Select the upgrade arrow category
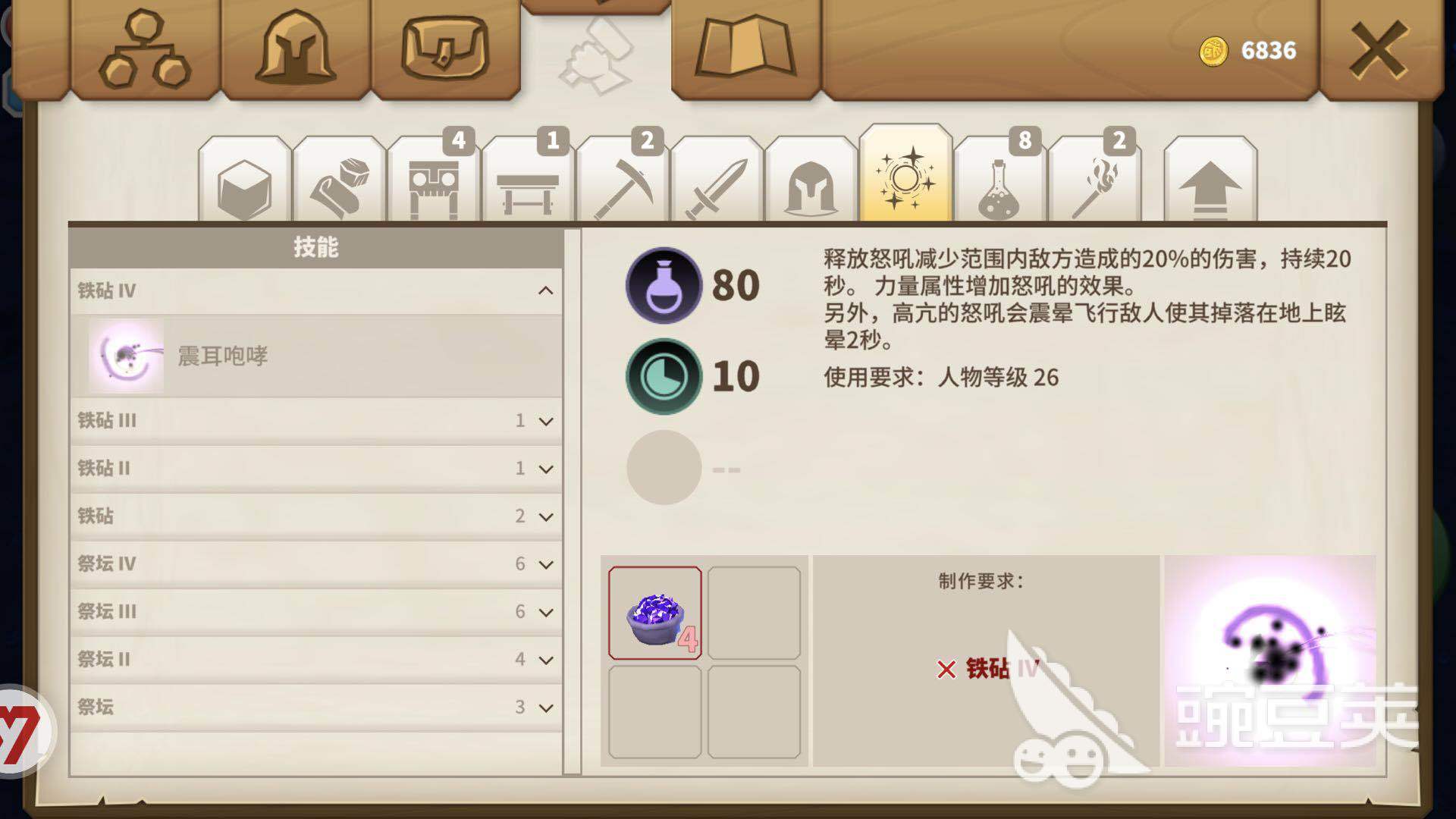Image resolution: width=1456 pixels, height=819 pixels. click(x=1210, y=180)
